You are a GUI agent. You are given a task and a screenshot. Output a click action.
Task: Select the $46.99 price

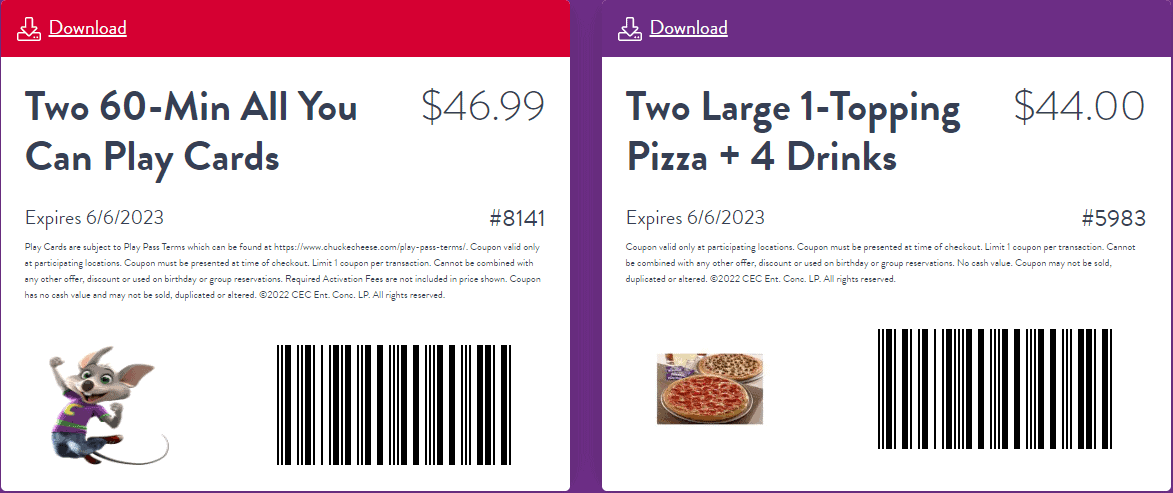(x=482, y=106)
